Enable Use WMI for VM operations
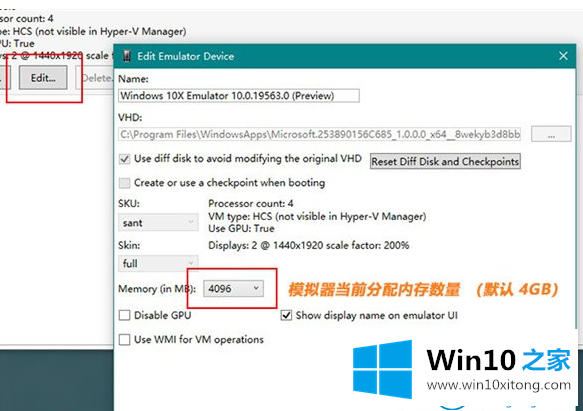Screen dimensions: 583x411 click(x=125, y=340)
